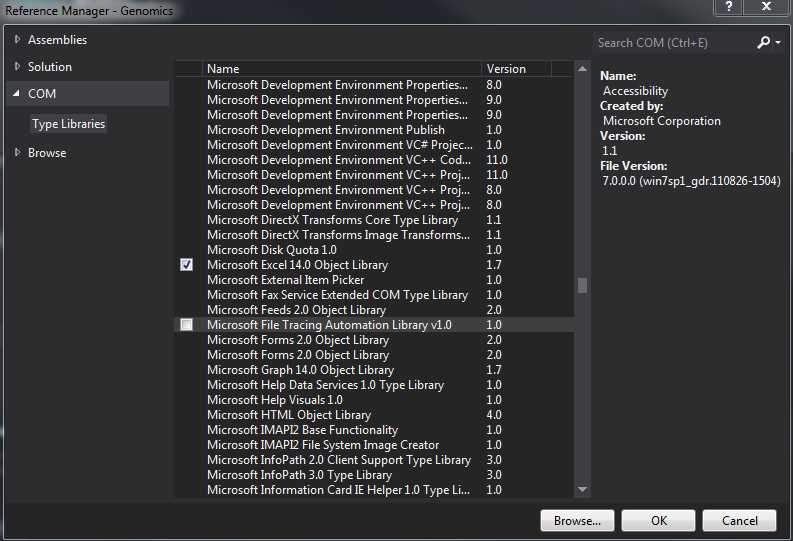
Task: Select Microsoft External Item Picker row
Action: 374,280
